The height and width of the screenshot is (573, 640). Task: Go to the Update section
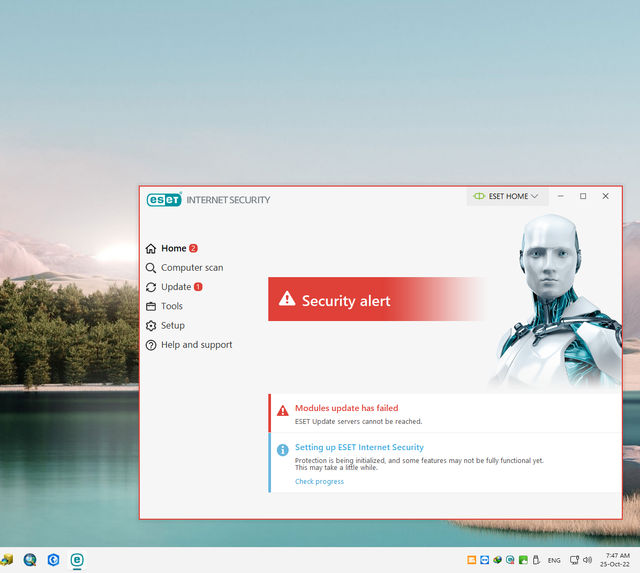click(x=174, y=287)
